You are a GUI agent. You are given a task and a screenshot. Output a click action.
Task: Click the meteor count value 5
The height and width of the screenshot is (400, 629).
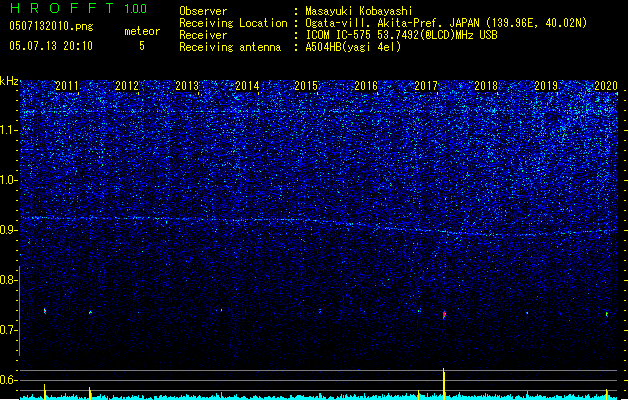coord(142,46)
